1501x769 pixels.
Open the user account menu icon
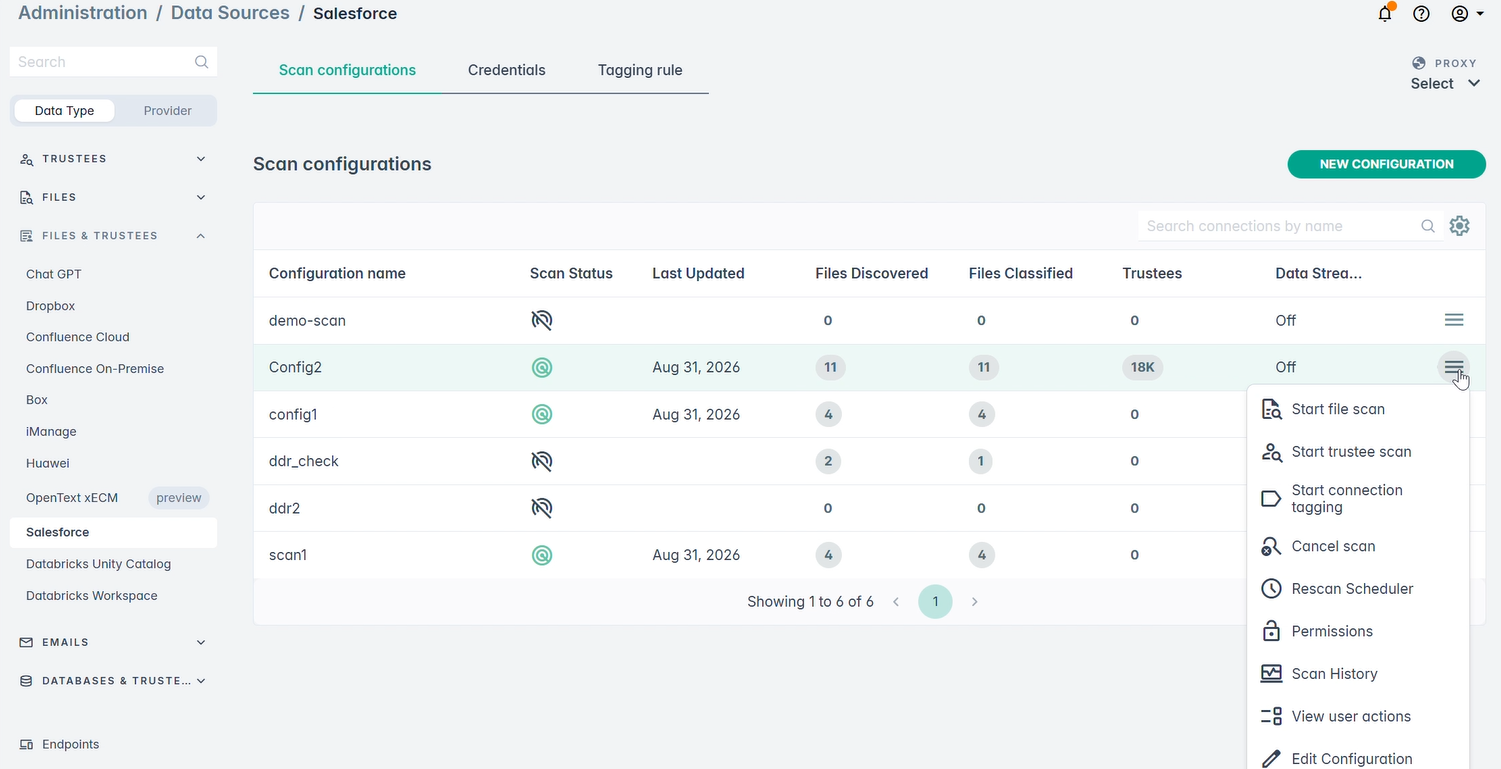1467,13
